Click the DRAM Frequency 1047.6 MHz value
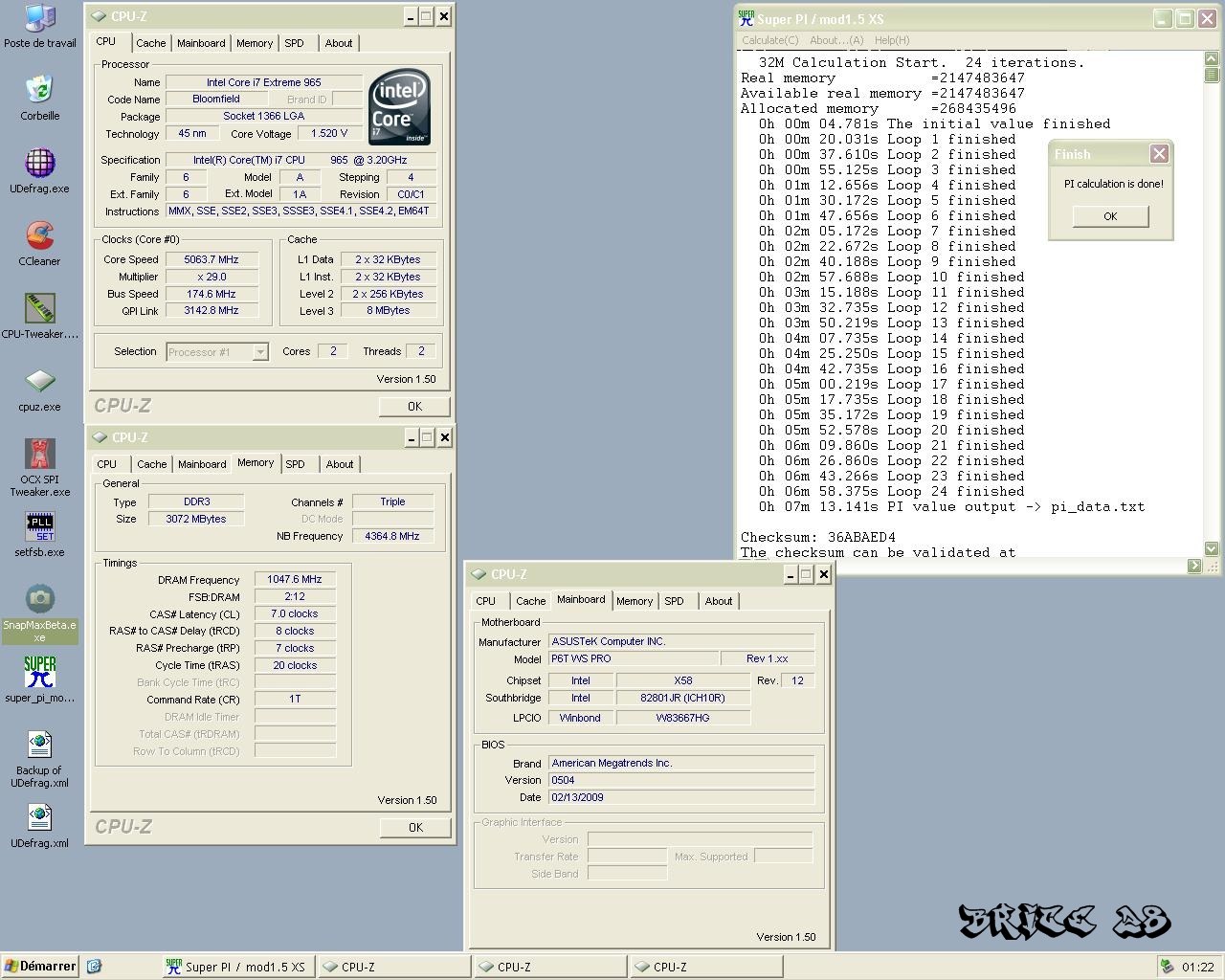 295,579
